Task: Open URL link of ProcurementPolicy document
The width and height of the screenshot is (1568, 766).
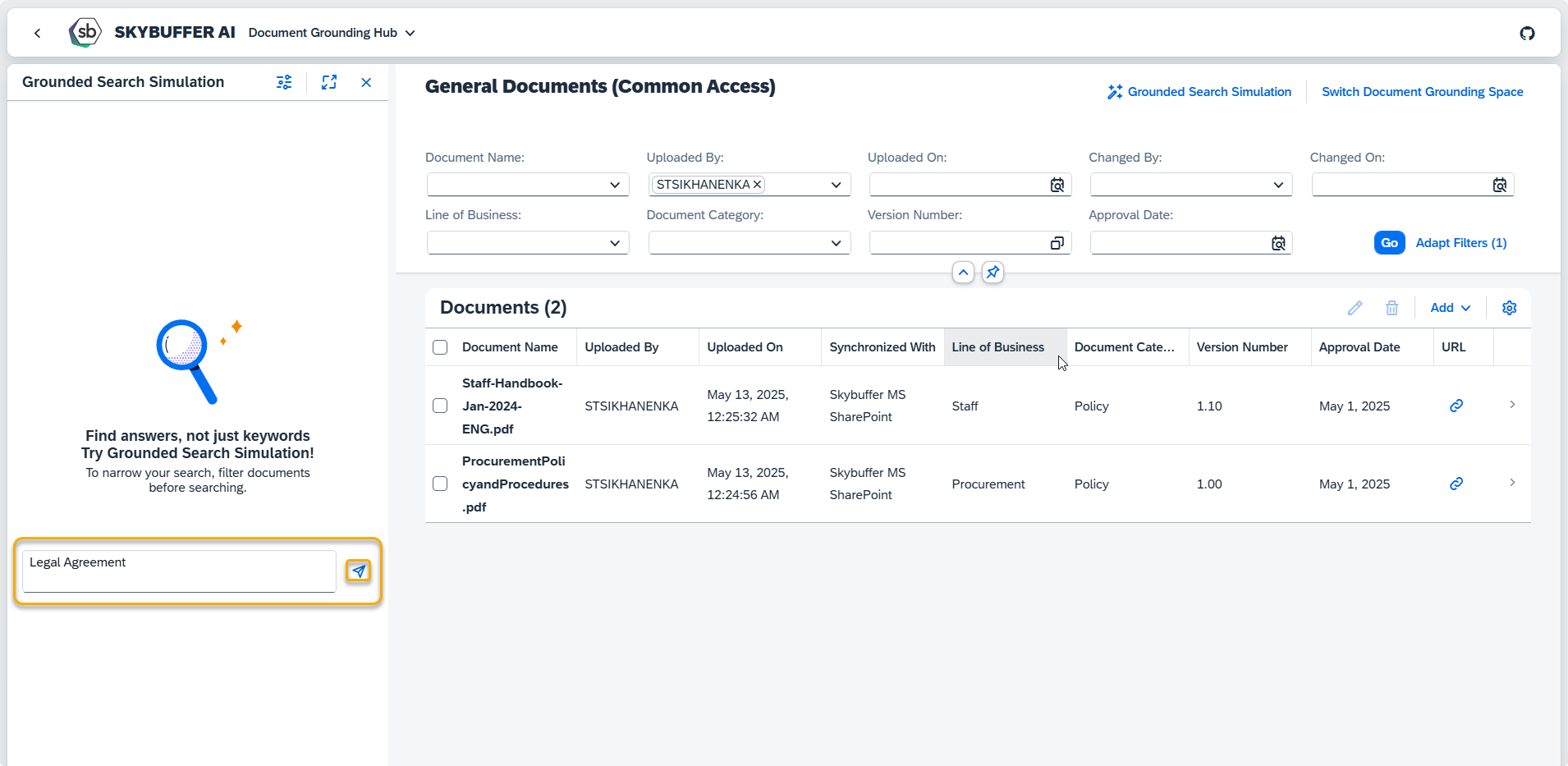Action: click(1456, 484)
